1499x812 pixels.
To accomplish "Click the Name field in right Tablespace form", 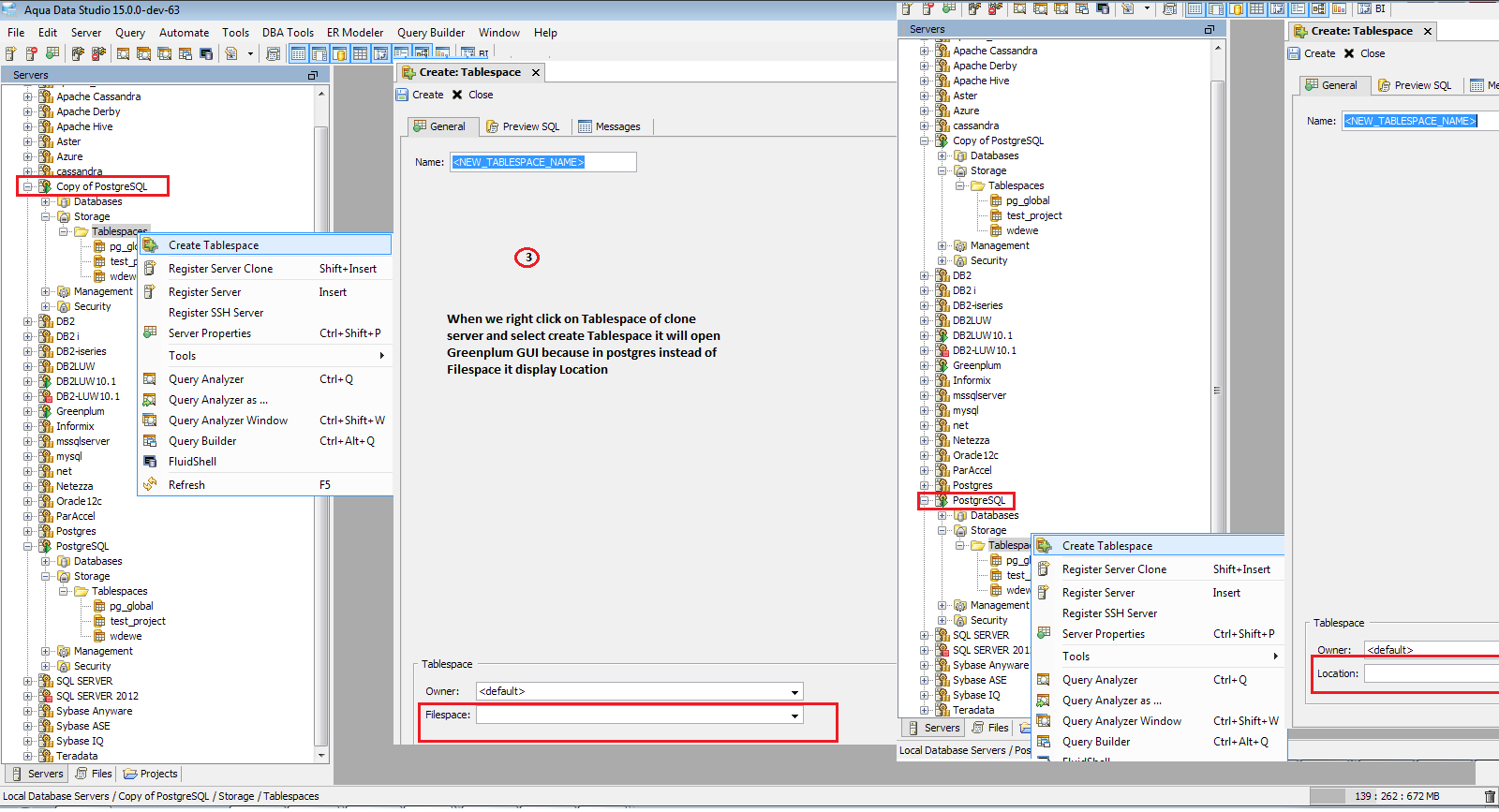I will [1420, 121].
